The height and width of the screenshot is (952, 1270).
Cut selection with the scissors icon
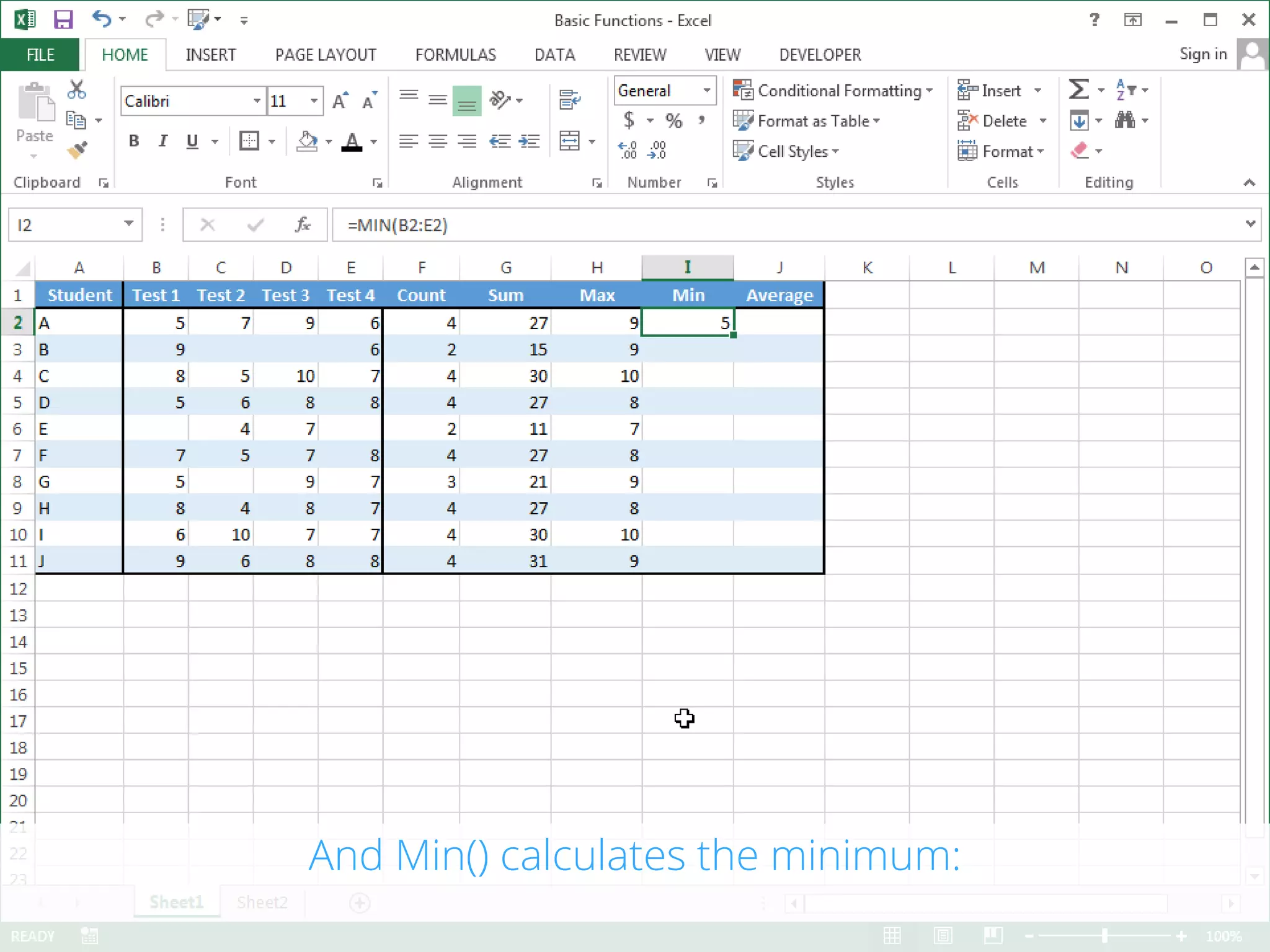[77, 90]
